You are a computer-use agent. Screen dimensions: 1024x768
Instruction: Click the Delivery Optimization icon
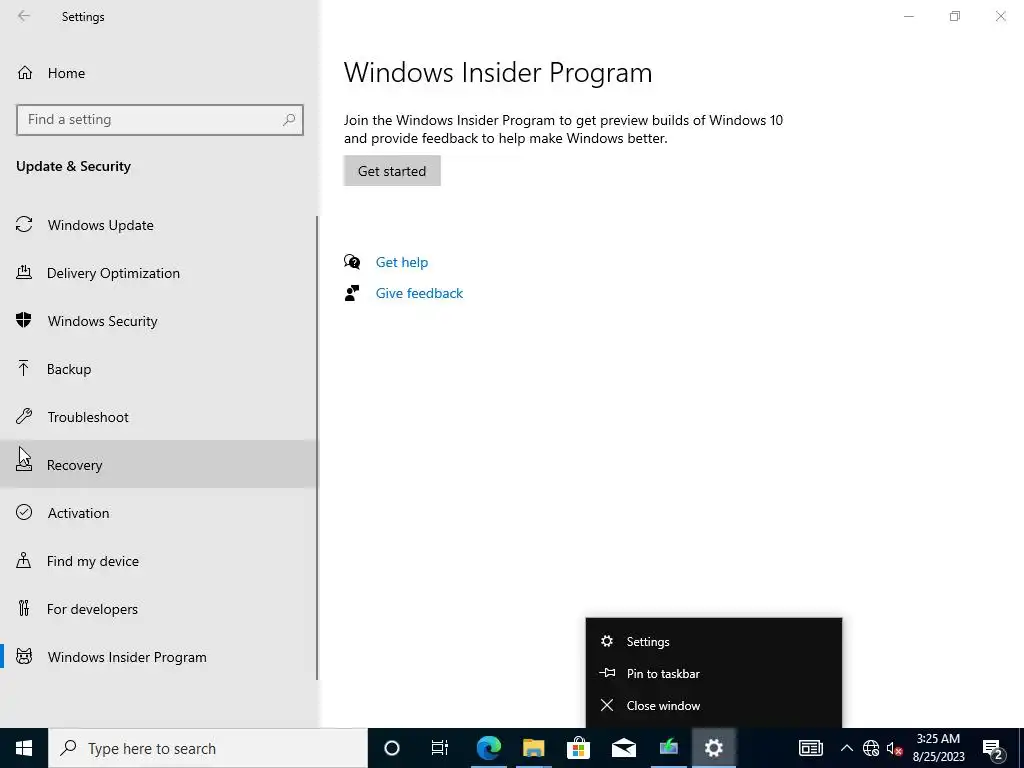(24, 272)
